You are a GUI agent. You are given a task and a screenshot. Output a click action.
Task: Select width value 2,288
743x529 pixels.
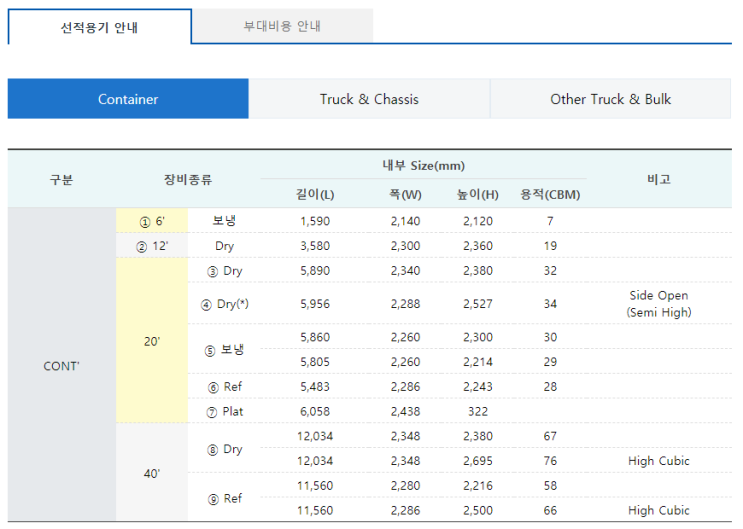[x=406, y=304]
